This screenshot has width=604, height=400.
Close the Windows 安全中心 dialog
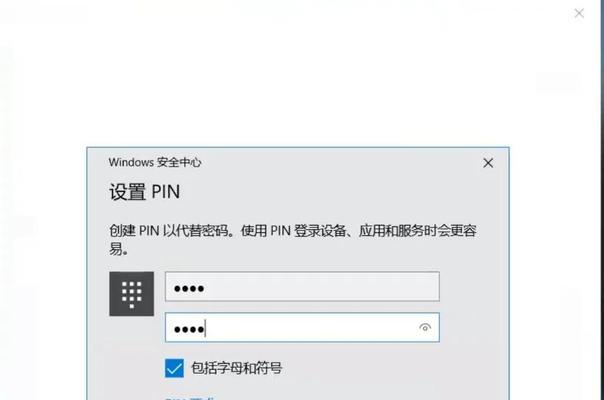pos(488,163)
